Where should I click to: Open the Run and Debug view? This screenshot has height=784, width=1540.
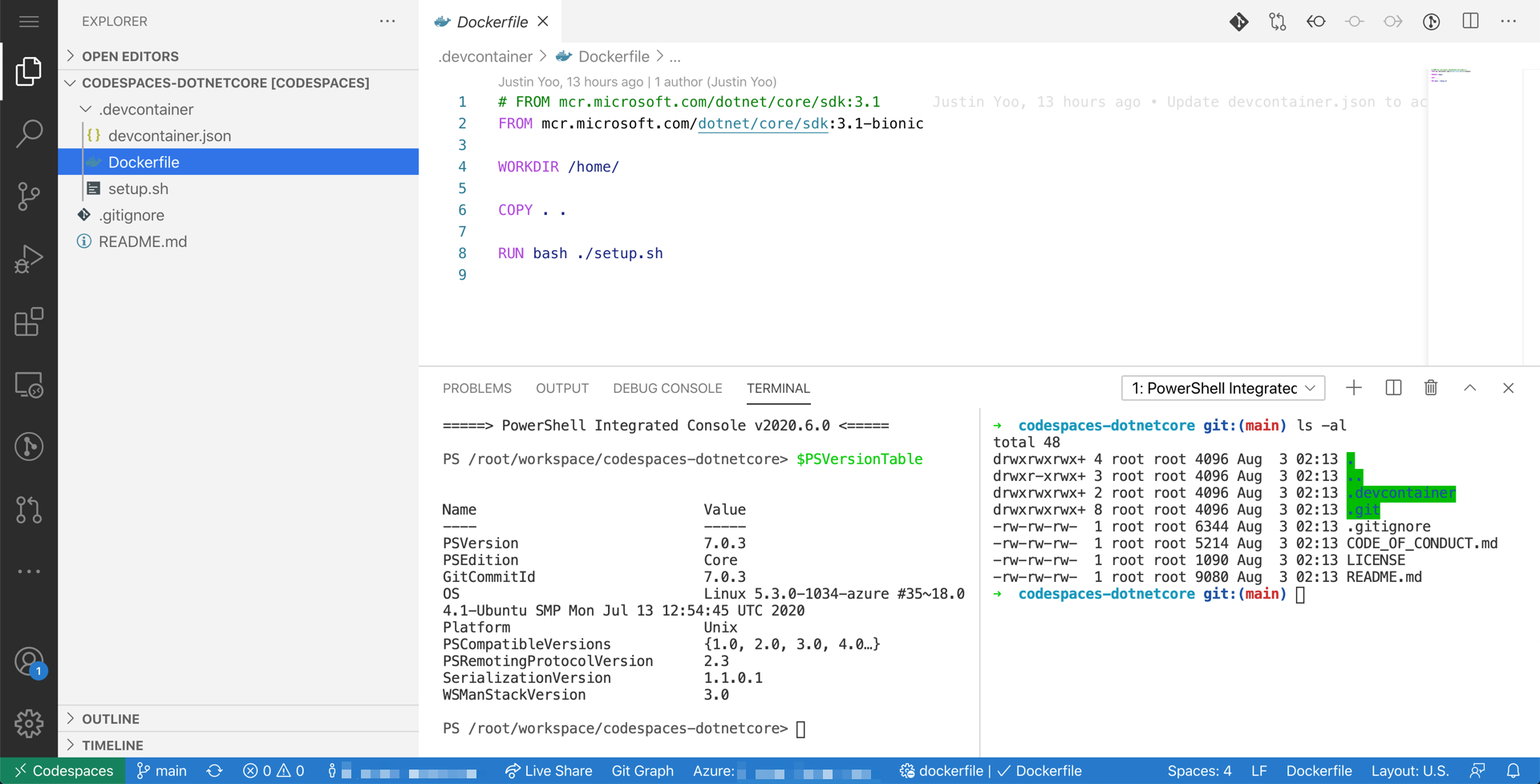pos(29,259)
